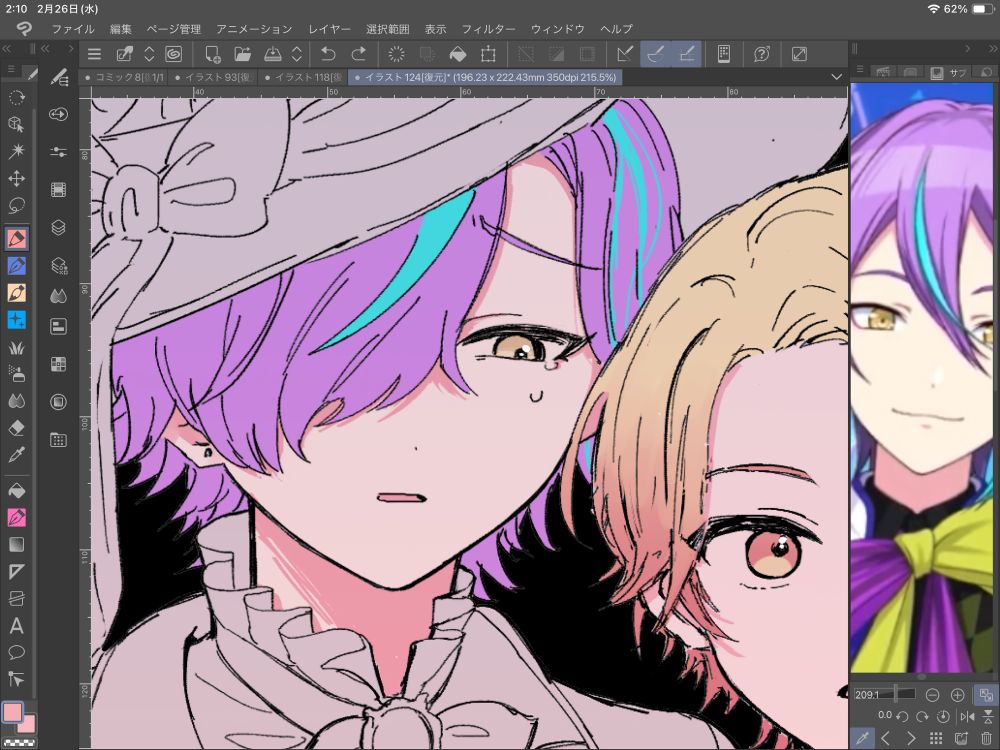Image resolution: width=1000 pixels, height=750 pixels.
Task: Open the color mixing drops palette icon
Action: pos(59,295)
